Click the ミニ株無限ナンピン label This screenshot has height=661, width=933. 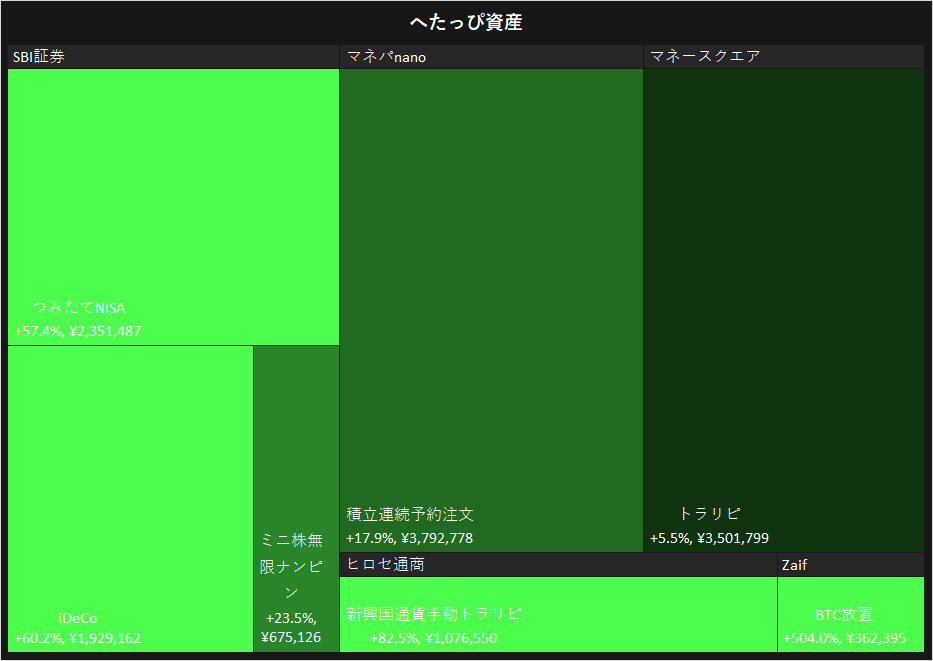292,566
